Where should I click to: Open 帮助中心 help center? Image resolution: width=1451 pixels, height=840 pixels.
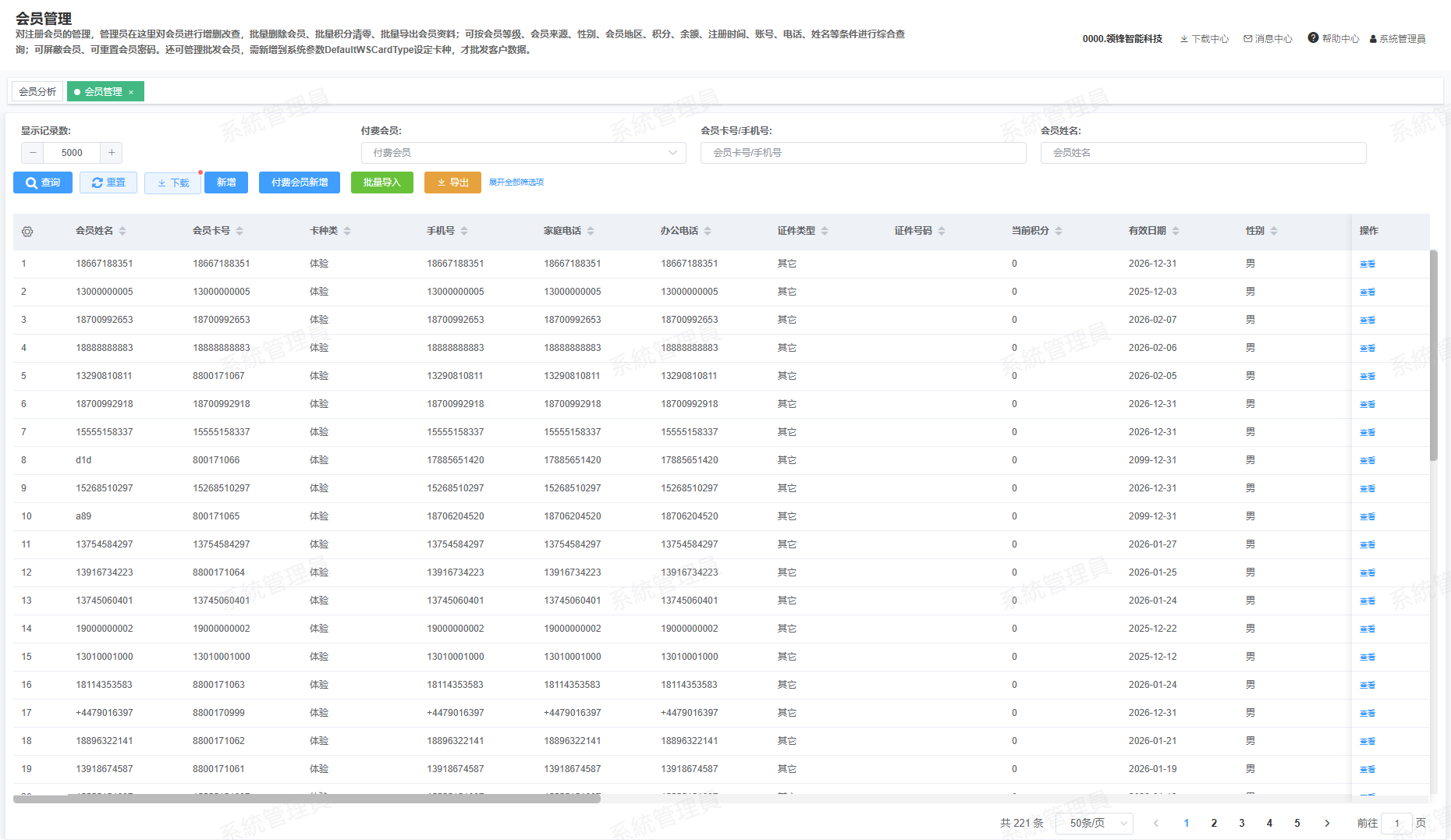[x=1333, y=39]
